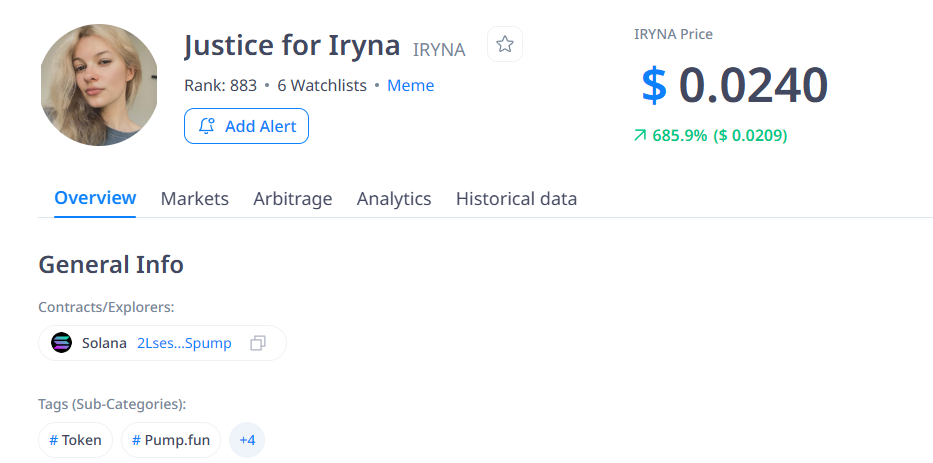
Task: Click the green upward trend arrow
Action: [x=640, y=135]
